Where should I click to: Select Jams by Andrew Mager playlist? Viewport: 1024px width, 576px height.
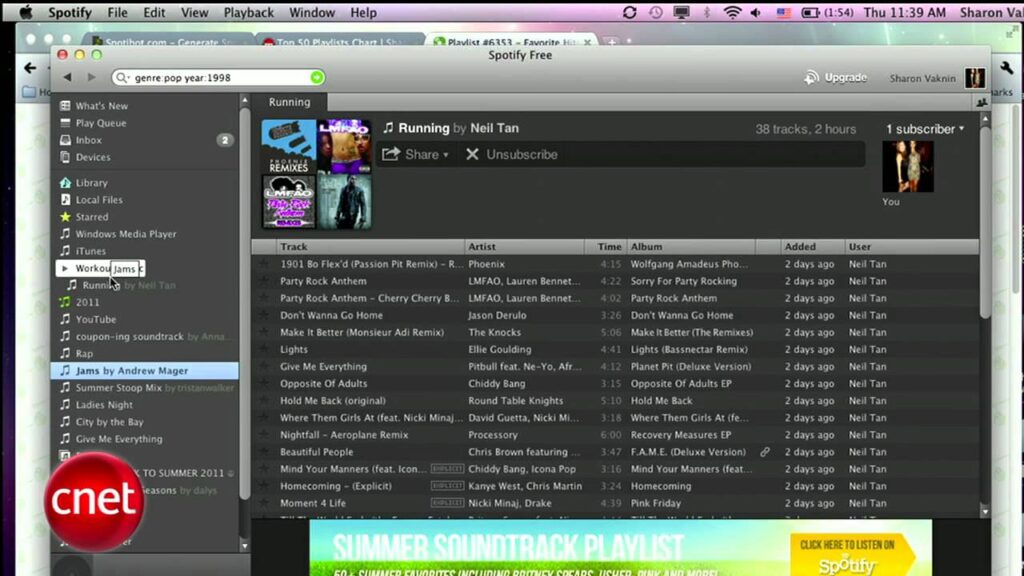tap(145, 370)
